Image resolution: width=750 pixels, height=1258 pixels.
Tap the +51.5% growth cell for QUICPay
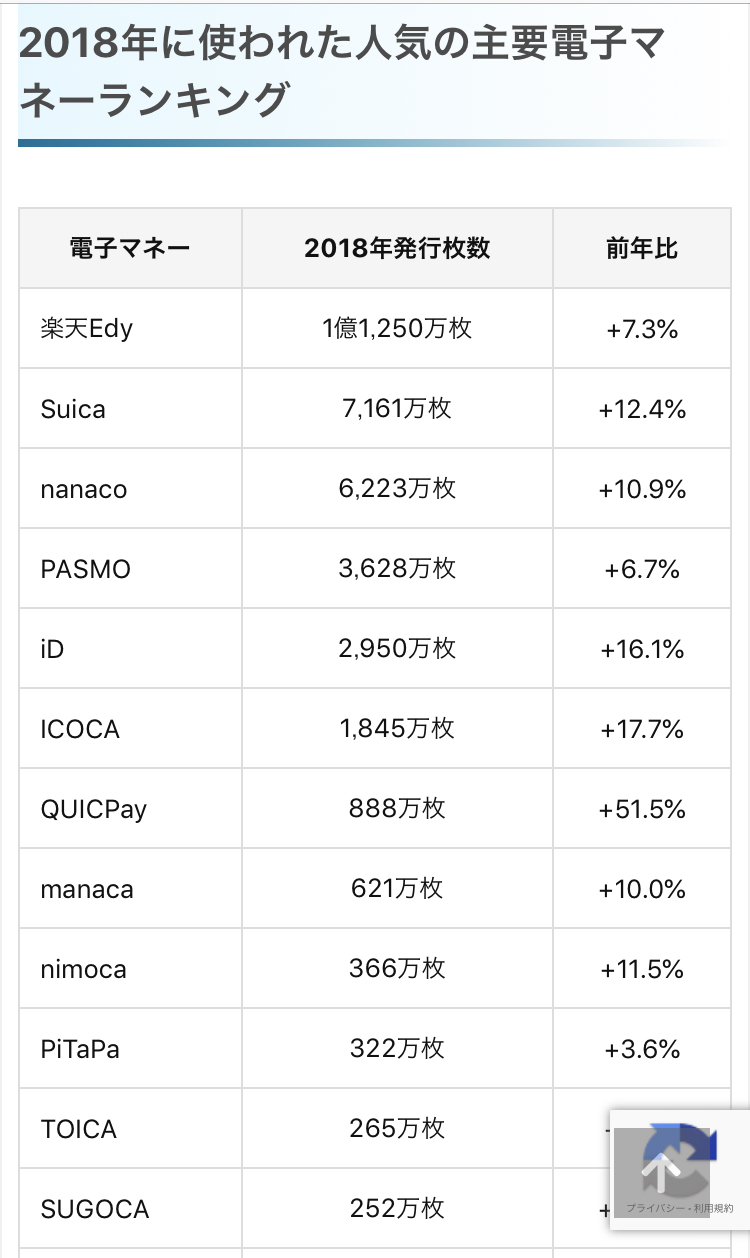coord(642,808)
